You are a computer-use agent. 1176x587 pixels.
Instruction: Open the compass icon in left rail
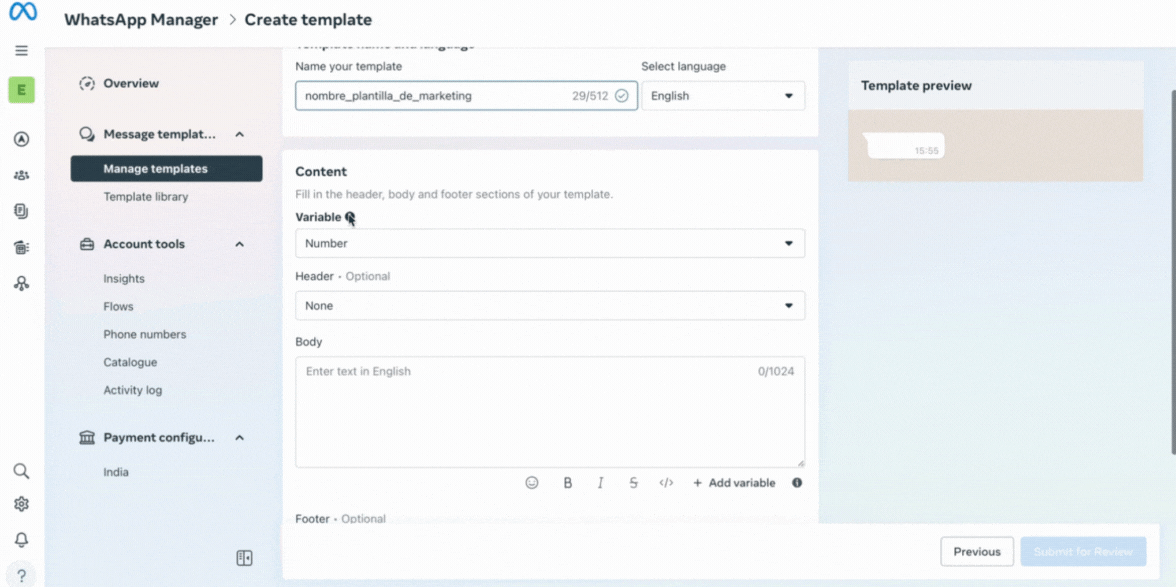coord(22,139)
